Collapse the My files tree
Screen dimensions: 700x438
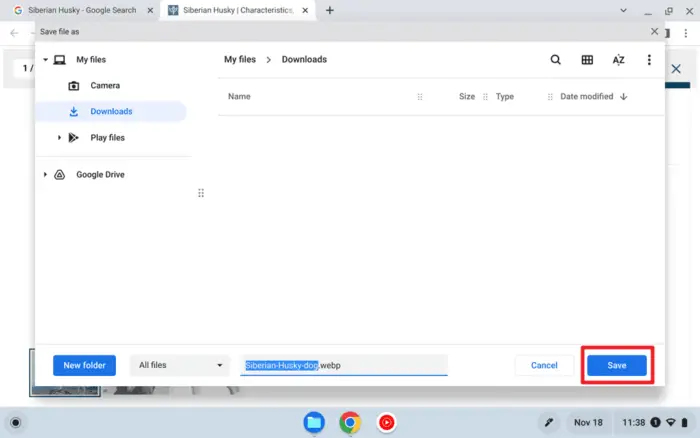coord(45,59)
